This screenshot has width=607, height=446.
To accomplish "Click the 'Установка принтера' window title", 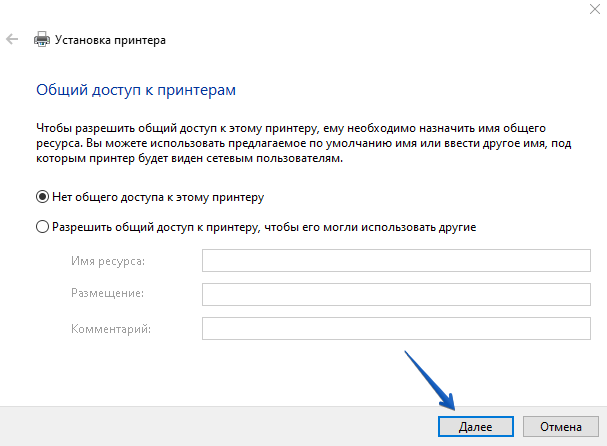I will 112,40.
